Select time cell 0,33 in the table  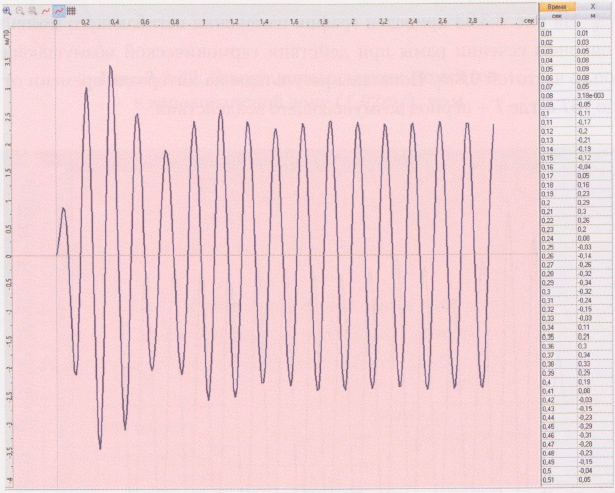[558, 318]
